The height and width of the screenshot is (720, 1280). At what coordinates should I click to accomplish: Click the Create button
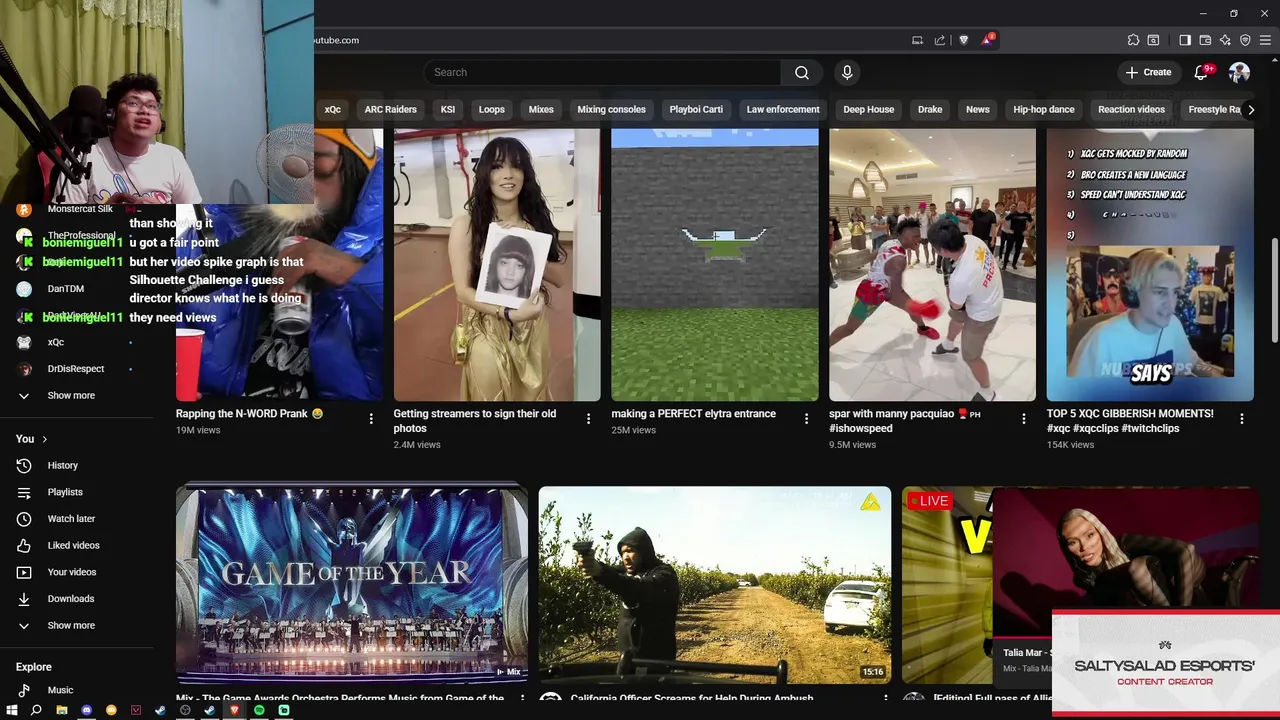click(x=1148, y=72)
